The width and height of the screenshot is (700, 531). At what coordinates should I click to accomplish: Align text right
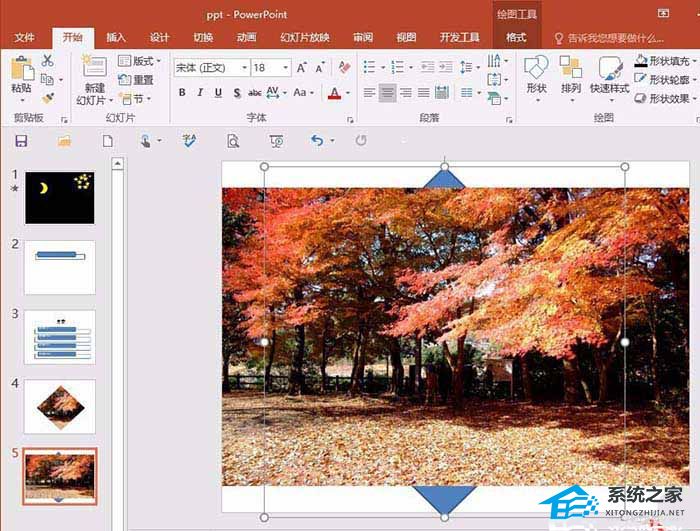(406, 93)
